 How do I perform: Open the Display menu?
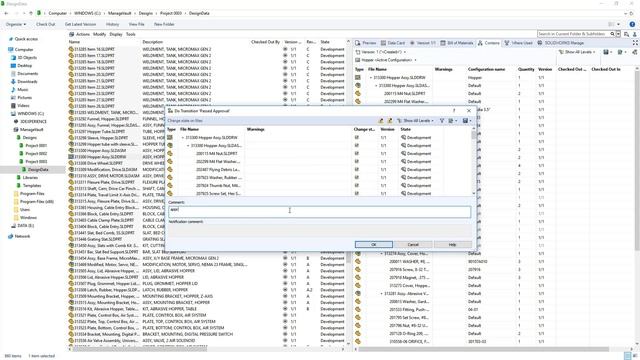[x=116, y=34]
